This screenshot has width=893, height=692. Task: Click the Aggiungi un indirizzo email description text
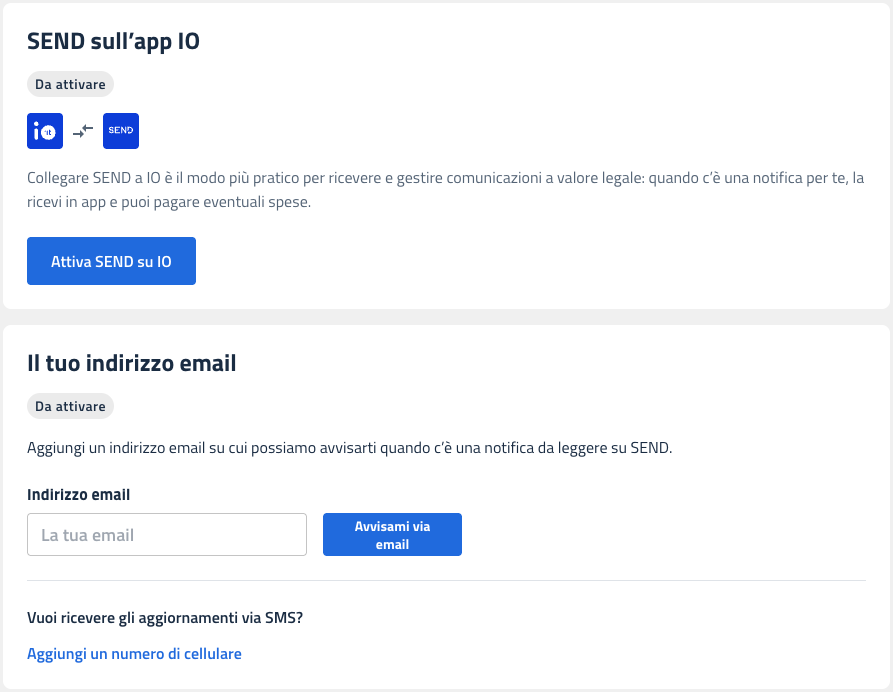349,448
